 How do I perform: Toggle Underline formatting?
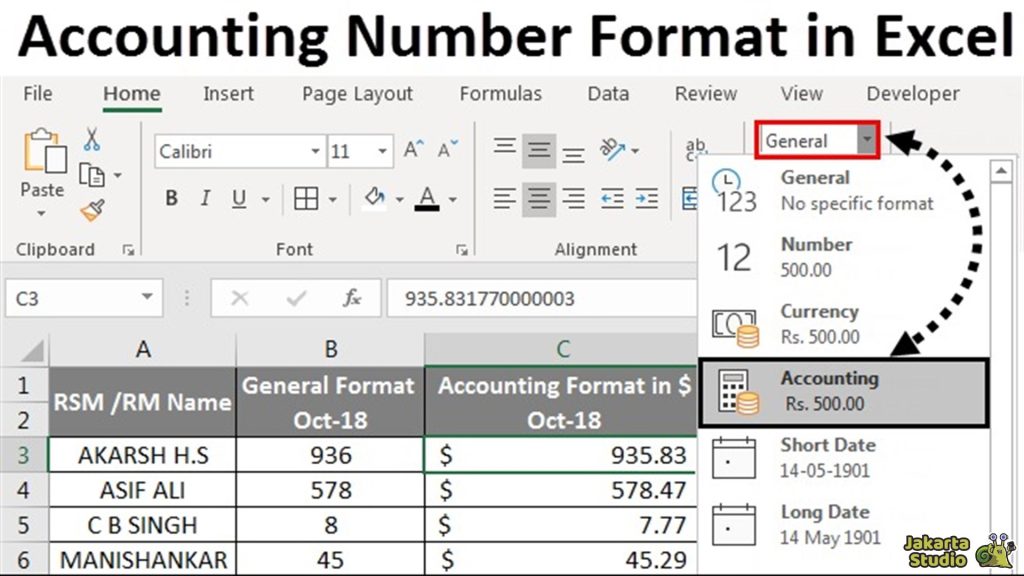tap(239, 199)
